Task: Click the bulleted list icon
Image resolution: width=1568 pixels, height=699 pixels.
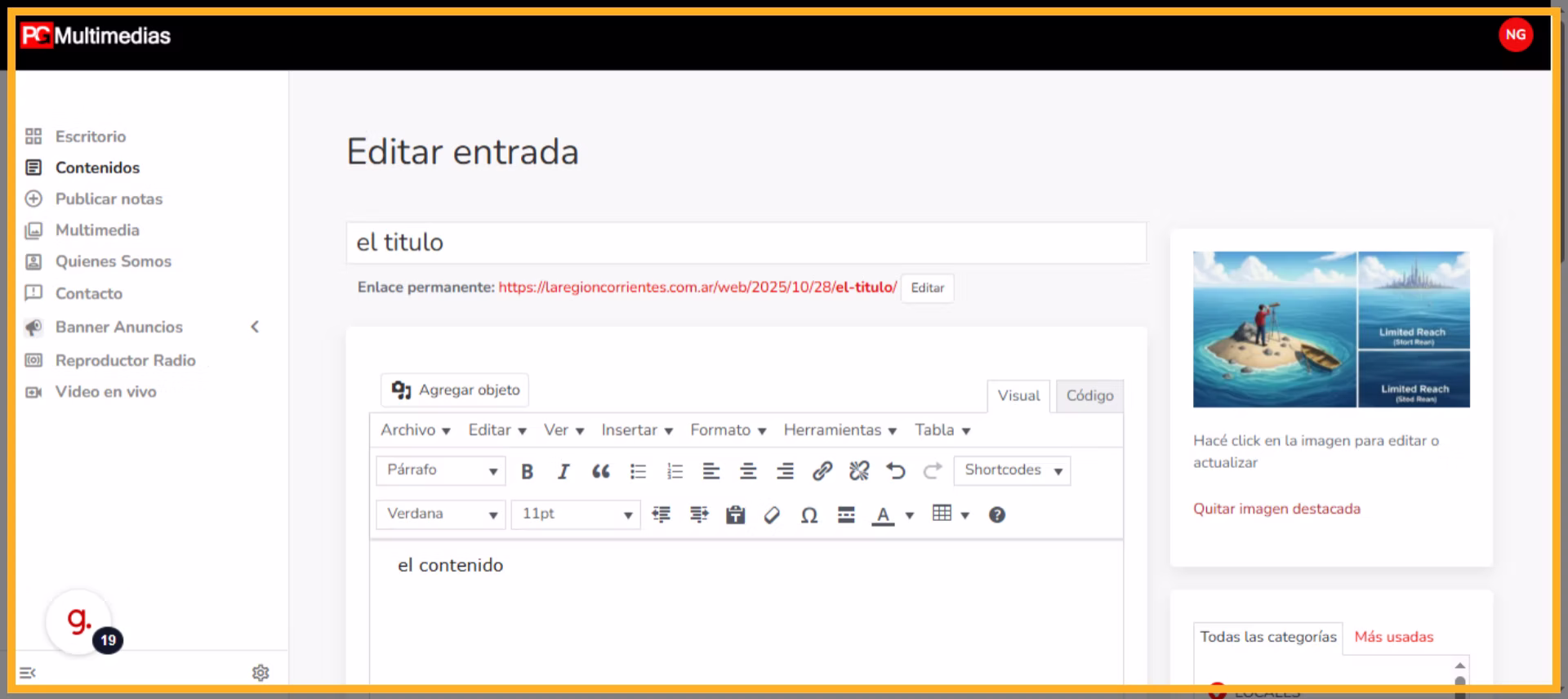Action: click(638, 471)
